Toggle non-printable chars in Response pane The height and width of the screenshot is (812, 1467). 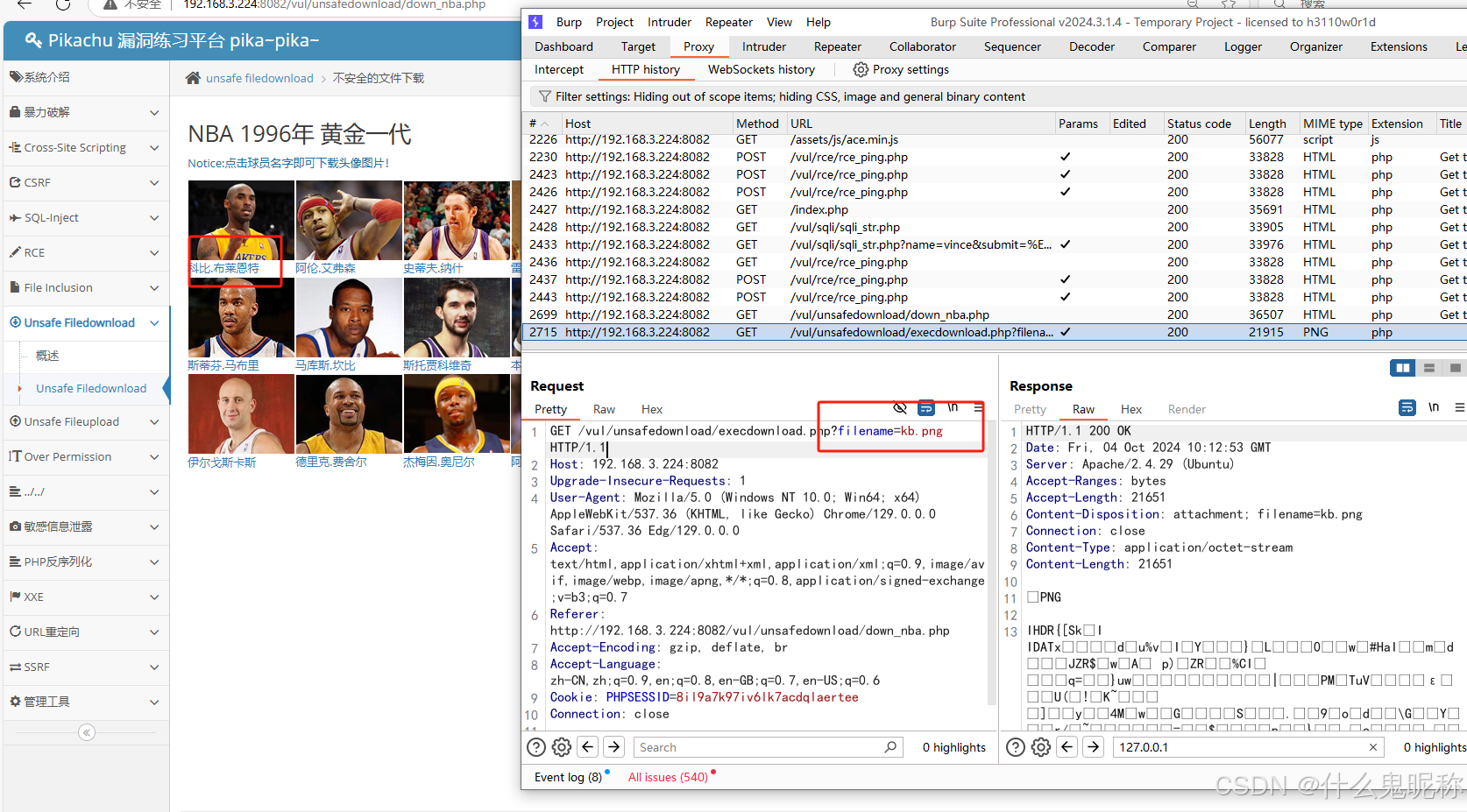1434,407
